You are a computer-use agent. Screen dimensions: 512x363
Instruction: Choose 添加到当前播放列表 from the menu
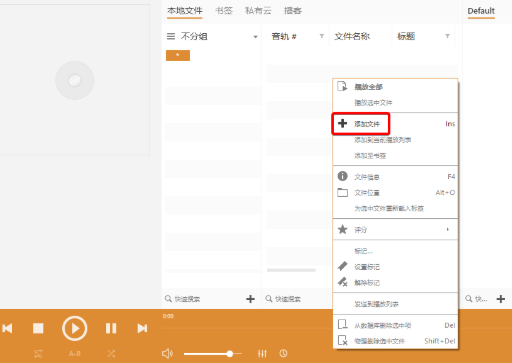383,140
